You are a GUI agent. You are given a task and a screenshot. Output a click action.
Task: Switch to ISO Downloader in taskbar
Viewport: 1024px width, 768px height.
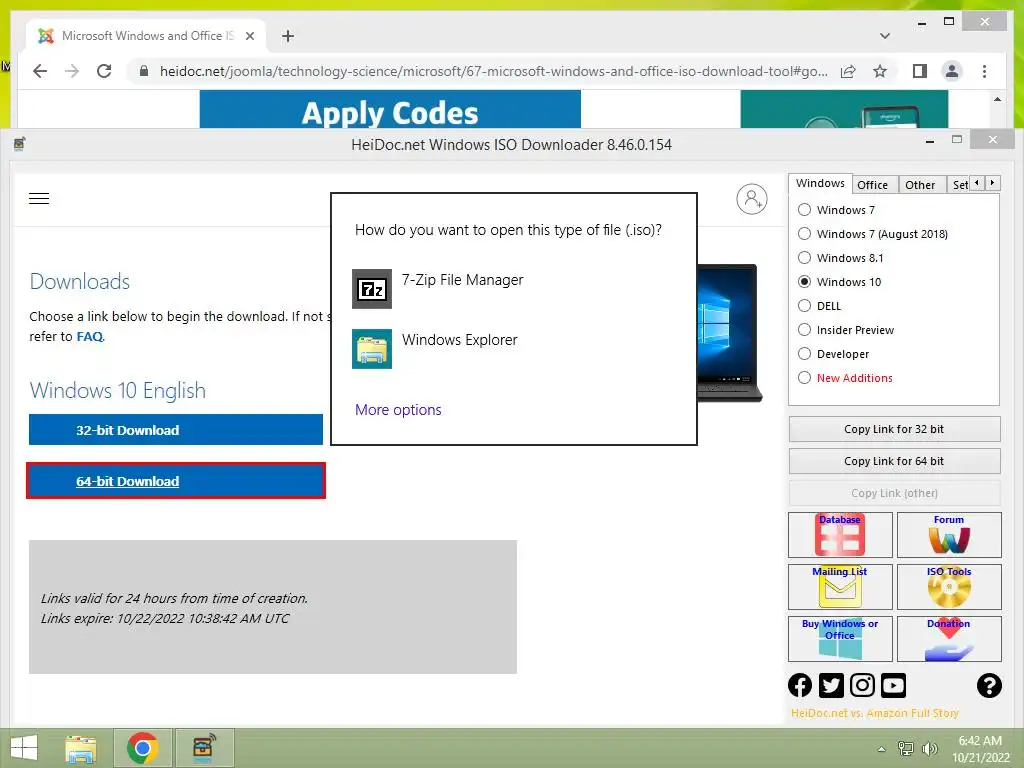pyautogui.click(x=204, y=748)
